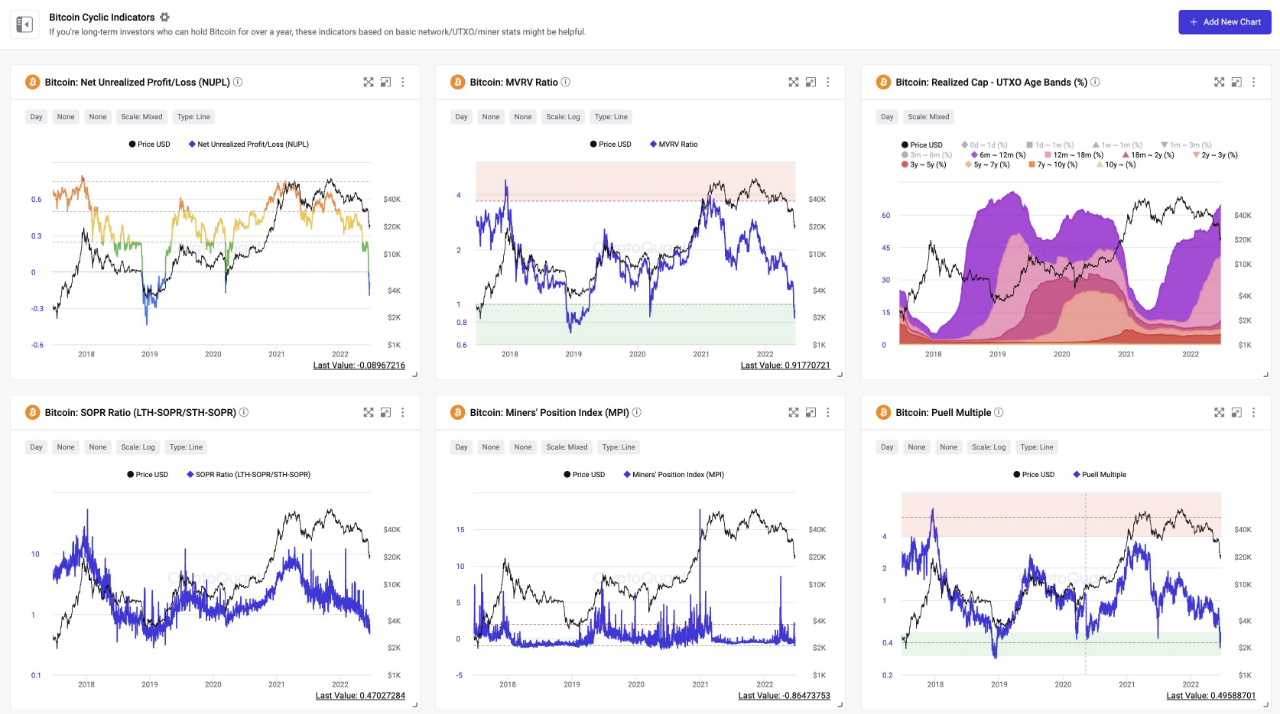Viewport: 1280px width, 714px height.
Task: Toggle 0d ~ 1d (%) series in legend
Action: 988,145
